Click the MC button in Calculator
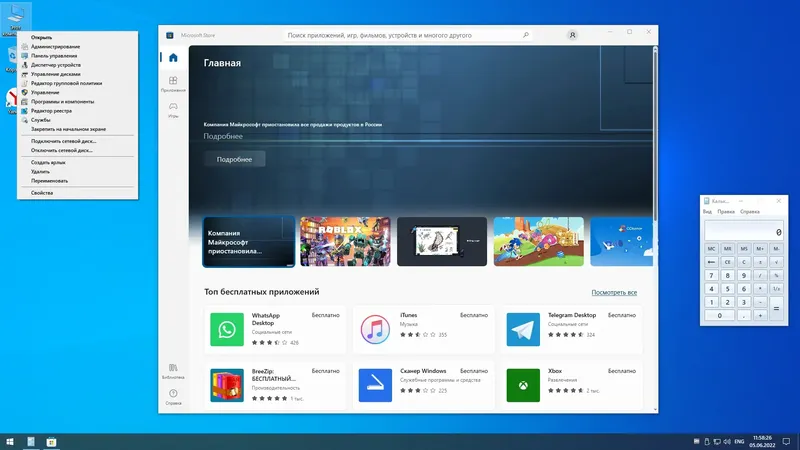 (711, 248)
